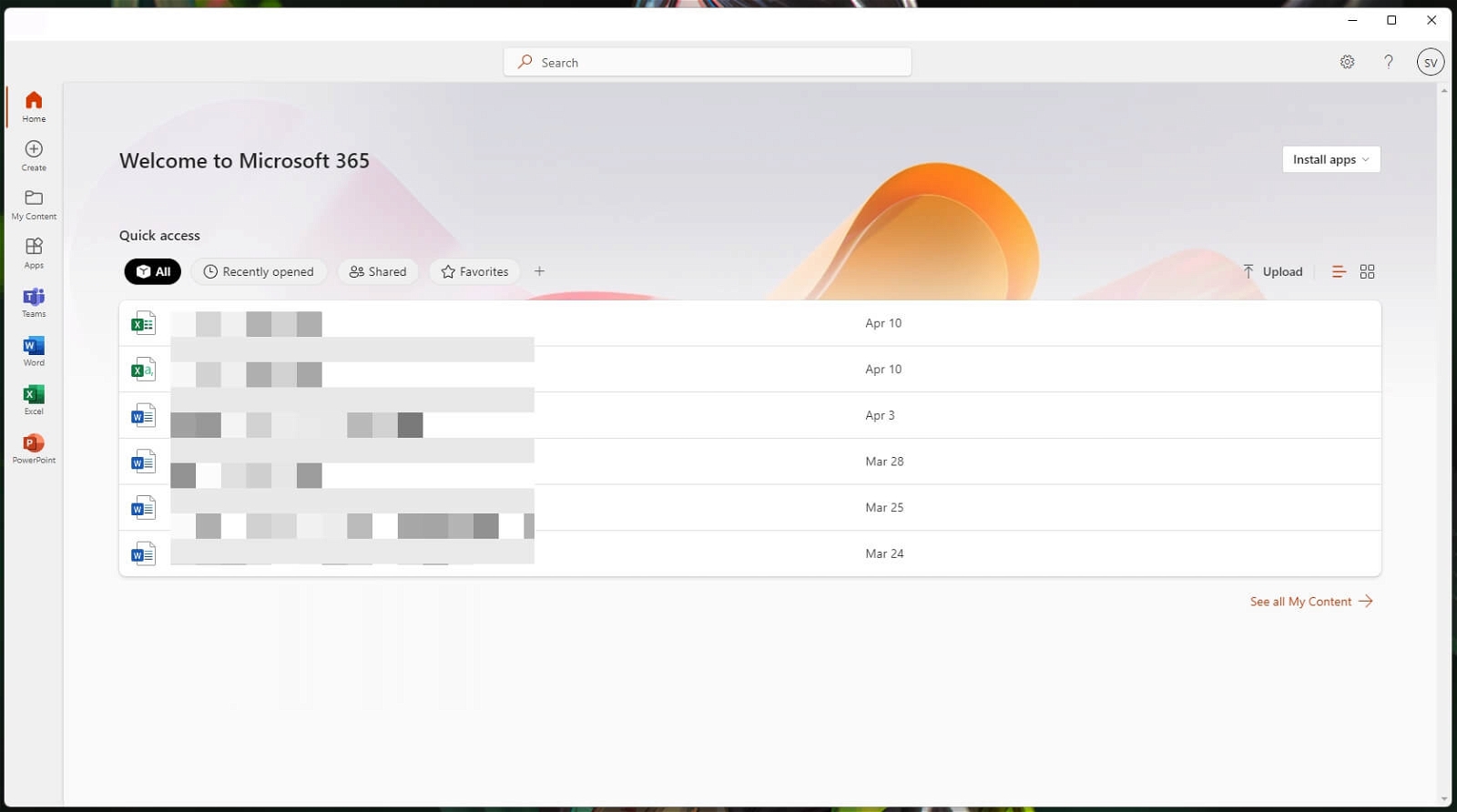Maximize the Microsoft 365 window

pyautogui.click(x=1391, y=20)
